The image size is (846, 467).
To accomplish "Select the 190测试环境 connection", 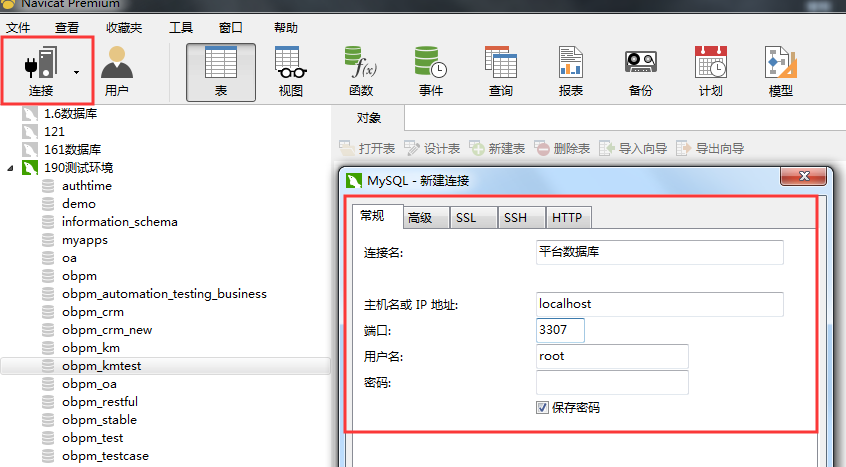I will [78, 168].
